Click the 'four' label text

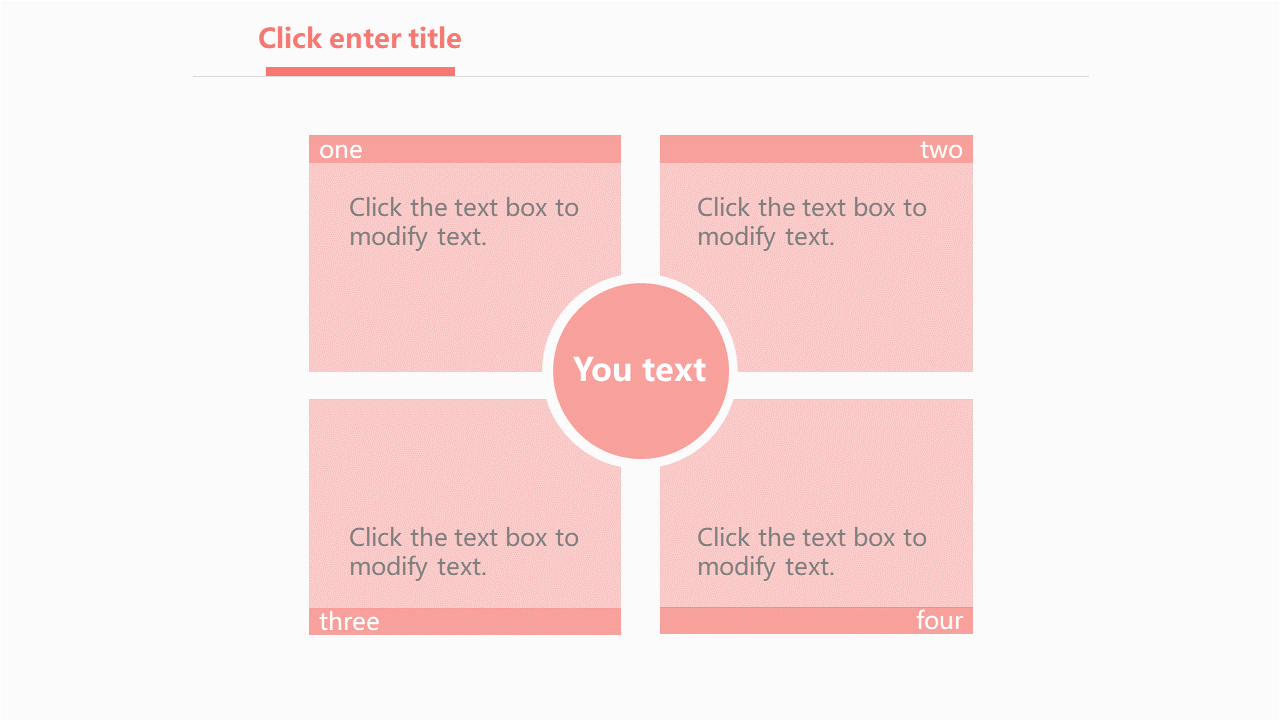point(939,621)
